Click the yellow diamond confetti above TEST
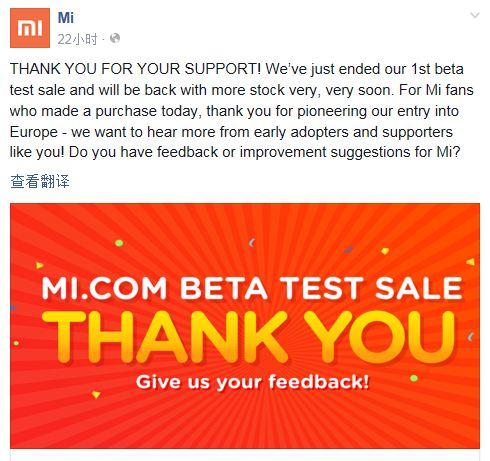 click(385, 251)
